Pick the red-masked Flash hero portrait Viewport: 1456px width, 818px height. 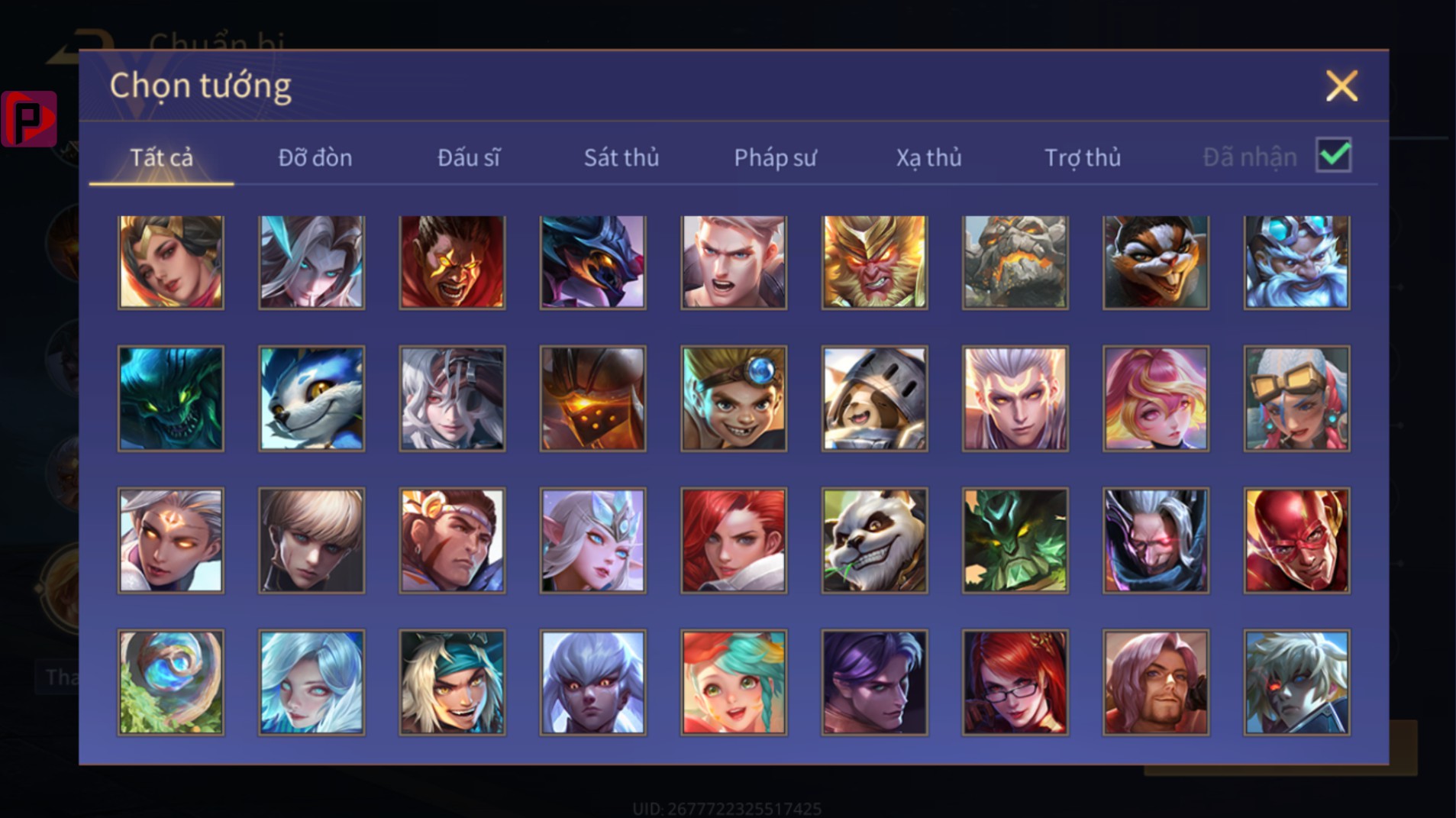(1296, 540)
